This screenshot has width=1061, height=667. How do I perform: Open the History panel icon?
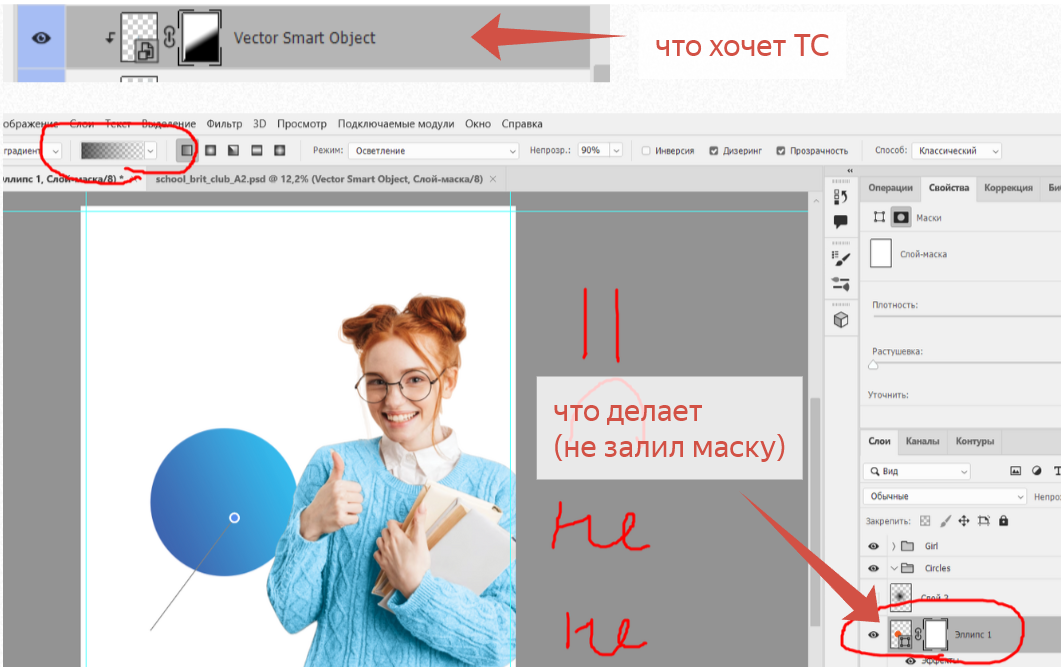(x=840, y=197)
